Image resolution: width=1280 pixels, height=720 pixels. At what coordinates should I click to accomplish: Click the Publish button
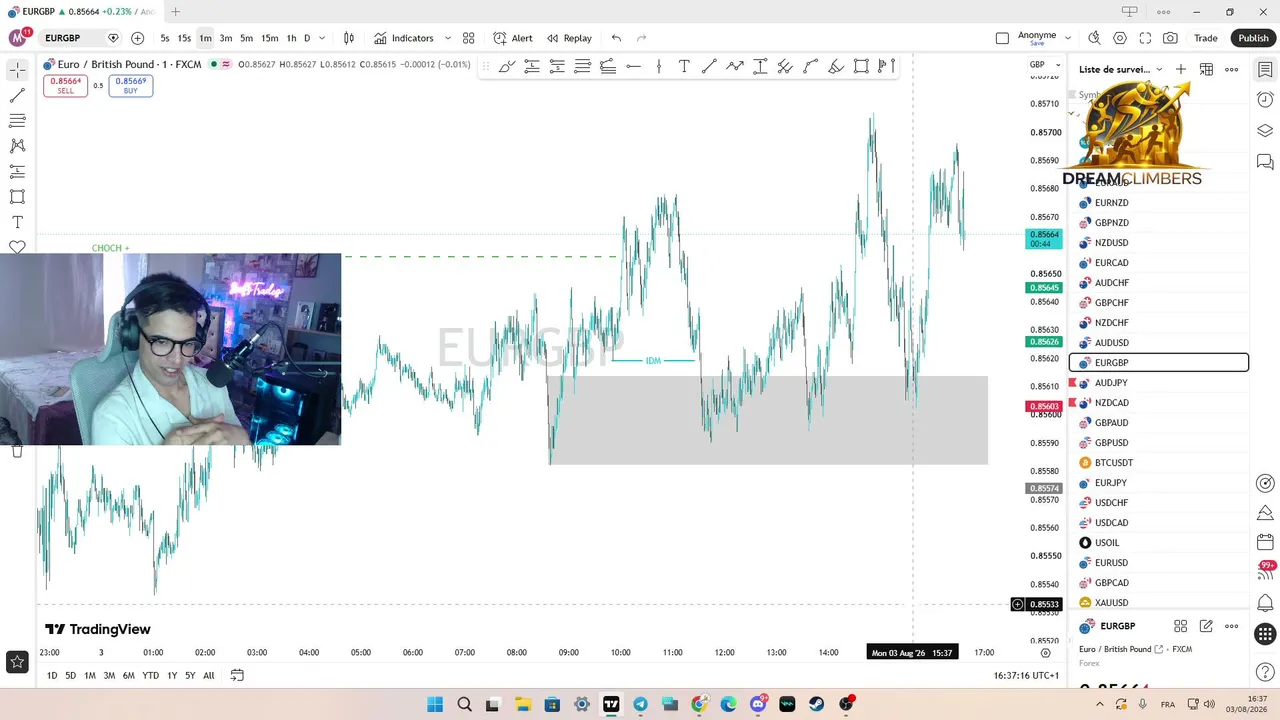tap(1253, 38)
